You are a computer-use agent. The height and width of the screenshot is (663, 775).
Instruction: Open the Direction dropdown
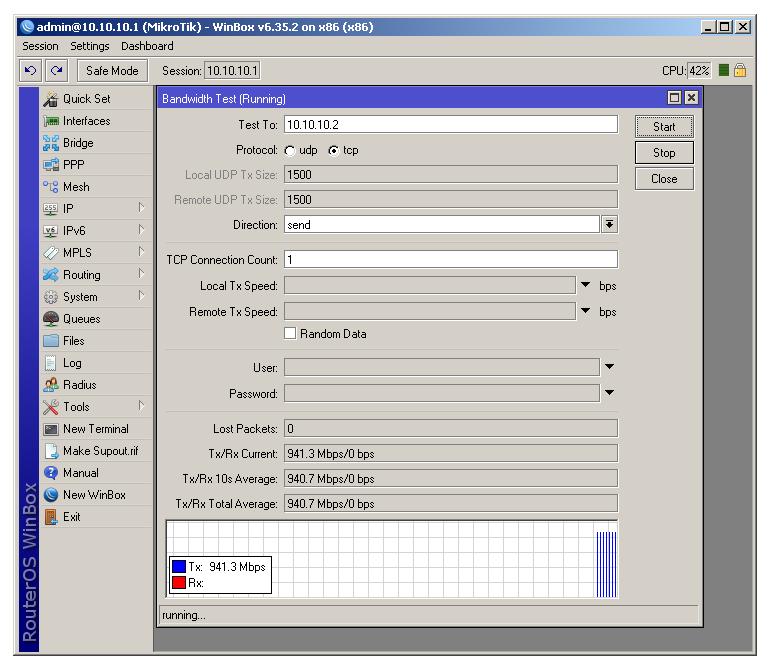click(609, 225)
